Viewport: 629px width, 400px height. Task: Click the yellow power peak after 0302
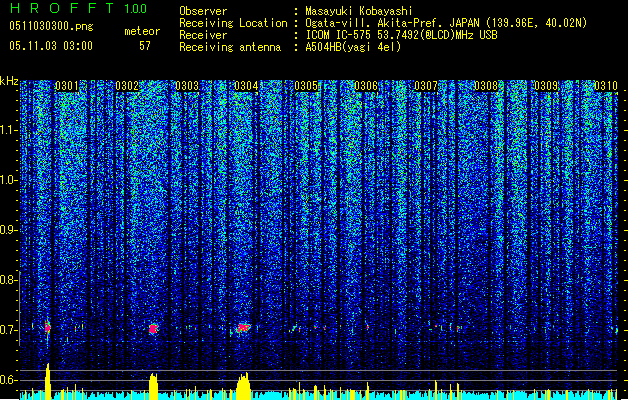(153, 386)
